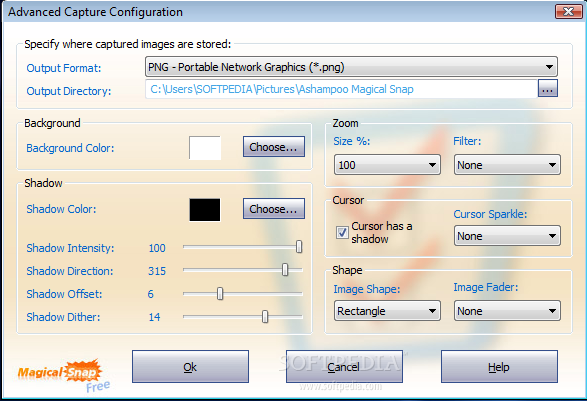Close the Advanced Capture Configuration dialog
The image size is (587, 401).
tap(568, 11)
